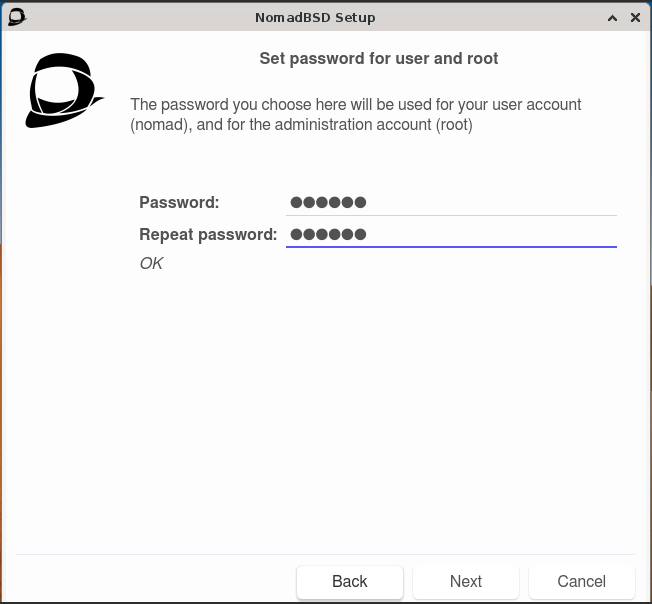
Task: Click the 'Set password for user and root' heading
Action: 379,59
